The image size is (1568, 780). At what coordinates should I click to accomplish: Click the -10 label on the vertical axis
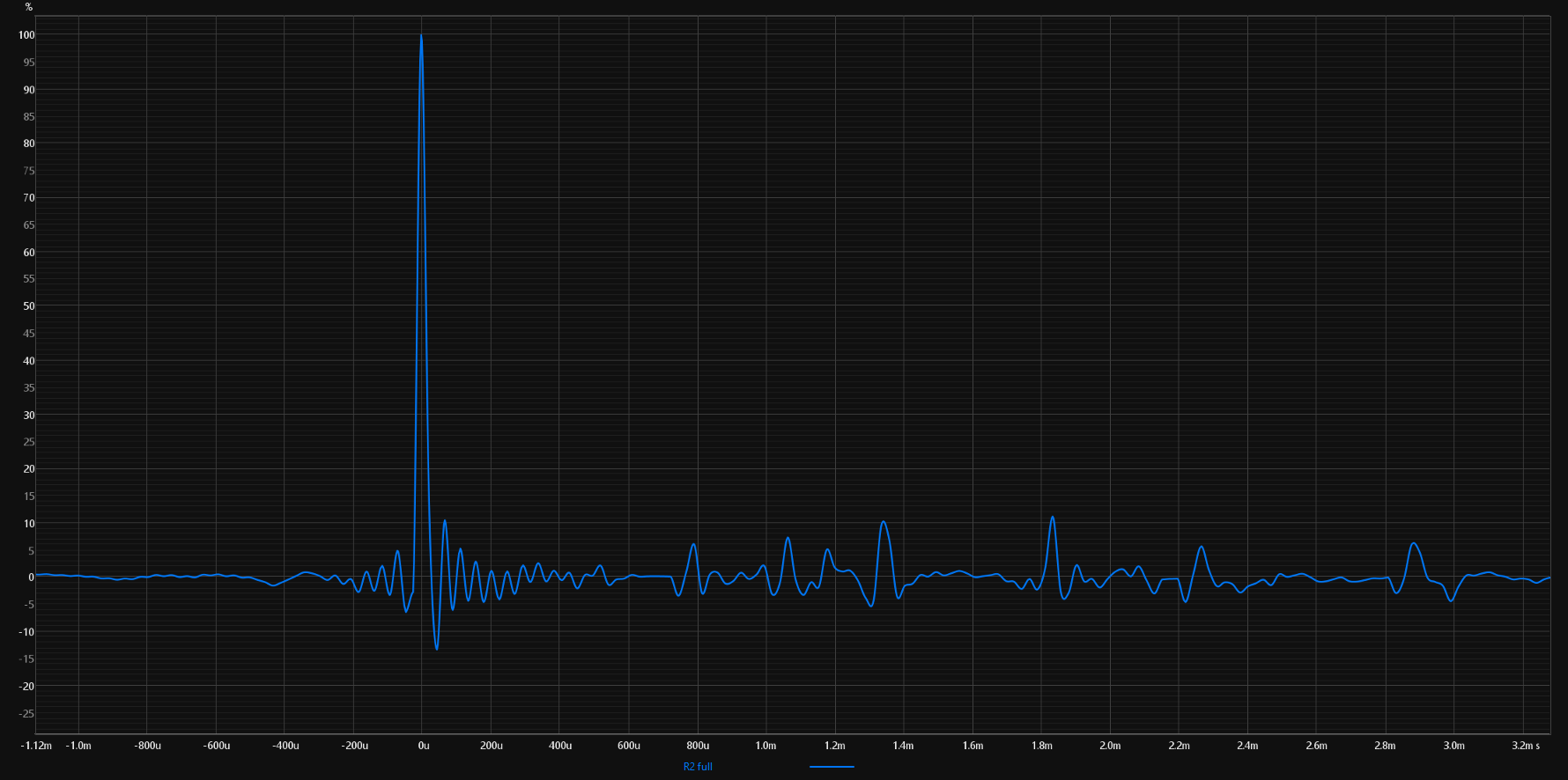pyautogui.click(x=27, y=632)
